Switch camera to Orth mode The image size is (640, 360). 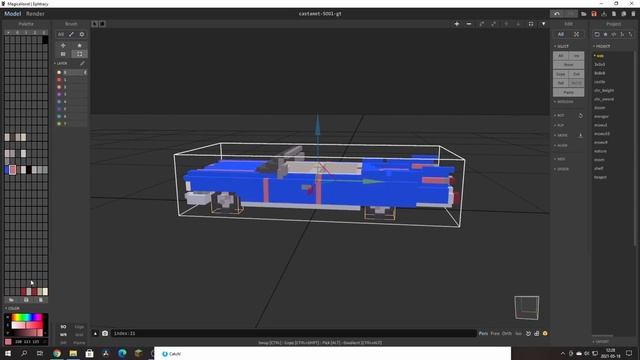tap(507, 333)
